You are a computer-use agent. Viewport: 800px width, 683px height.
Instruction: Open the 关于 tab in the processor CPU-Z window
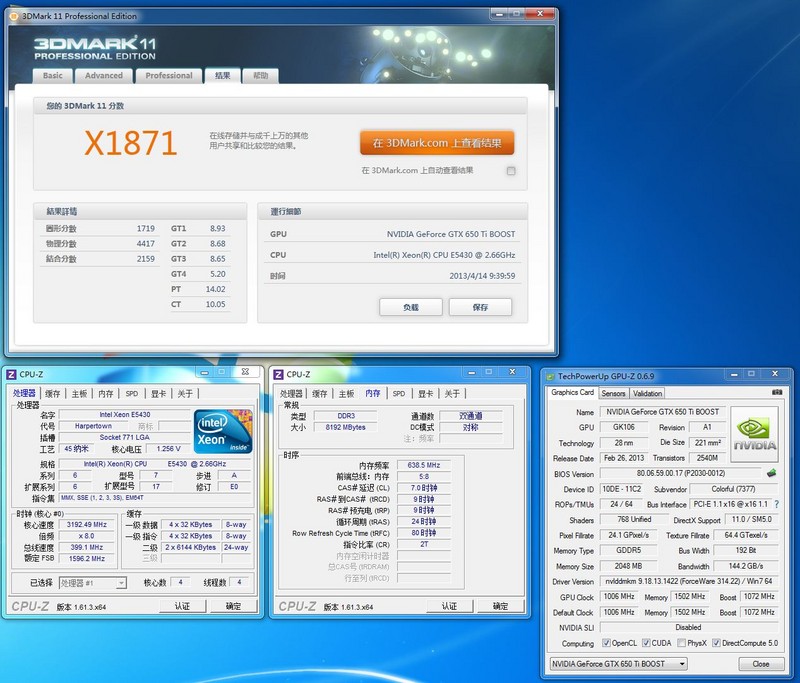coord(185,394)
